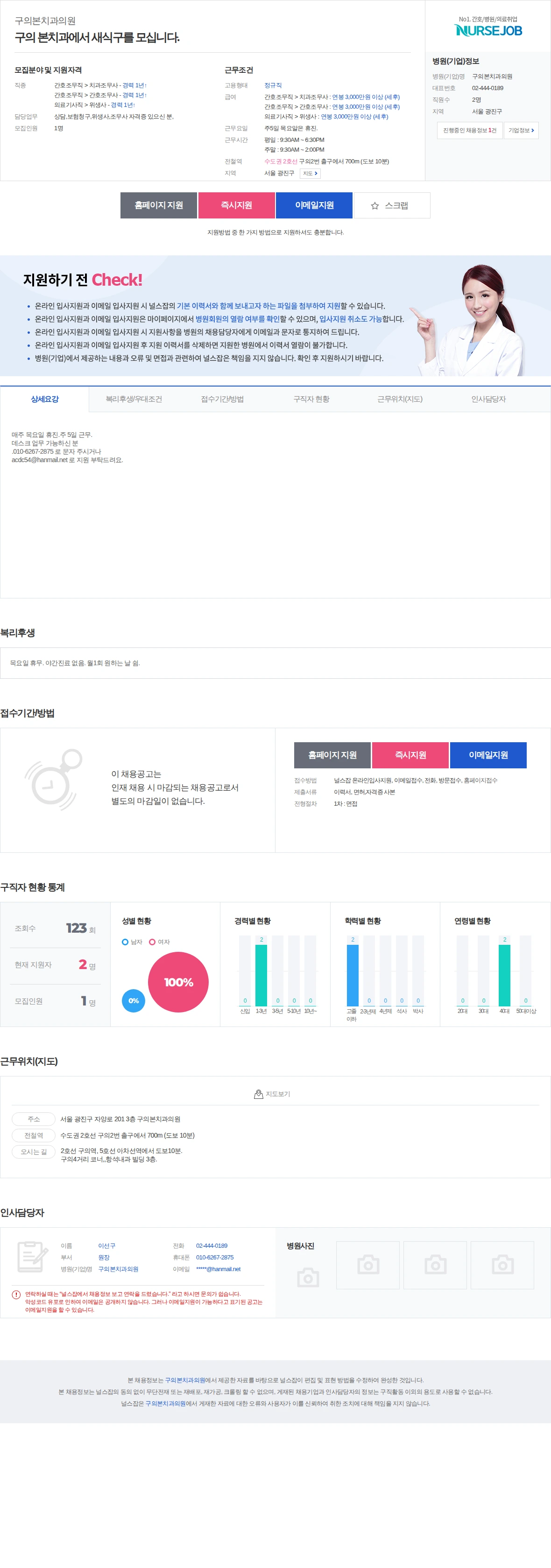
Task: Click the 스크랩 bookmark button
Action: tap(392, 205)
